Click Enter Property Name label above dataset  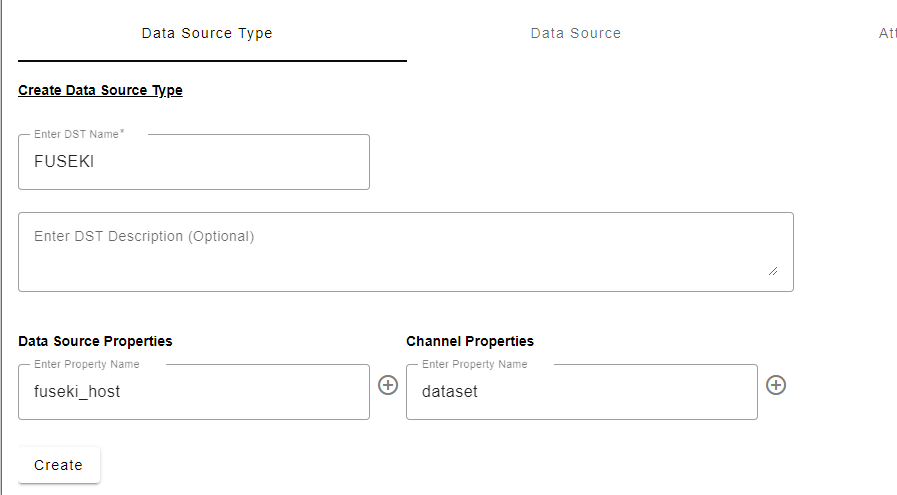pos(475,364)
